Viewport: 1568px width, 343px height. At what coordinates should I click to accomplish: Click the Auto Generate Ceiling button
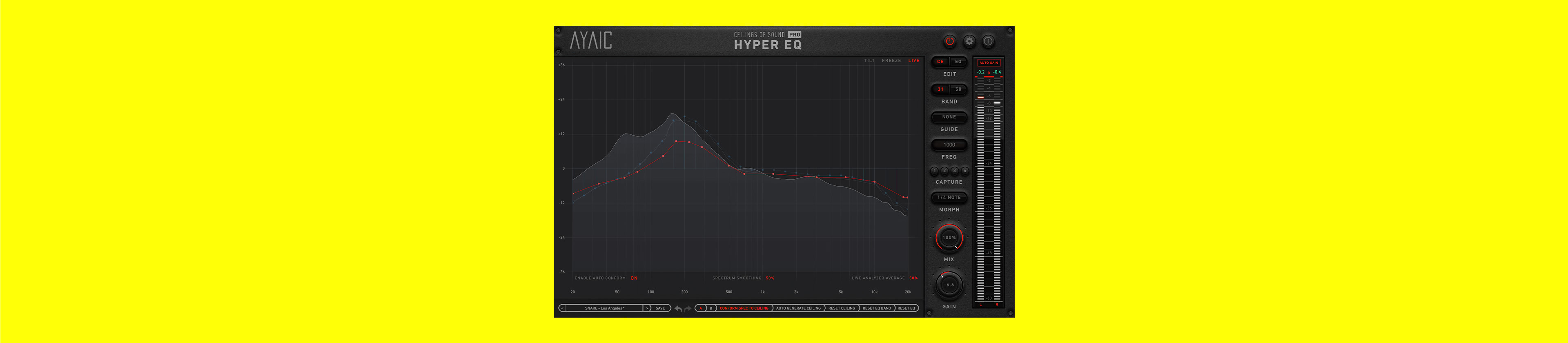point(798,308)
